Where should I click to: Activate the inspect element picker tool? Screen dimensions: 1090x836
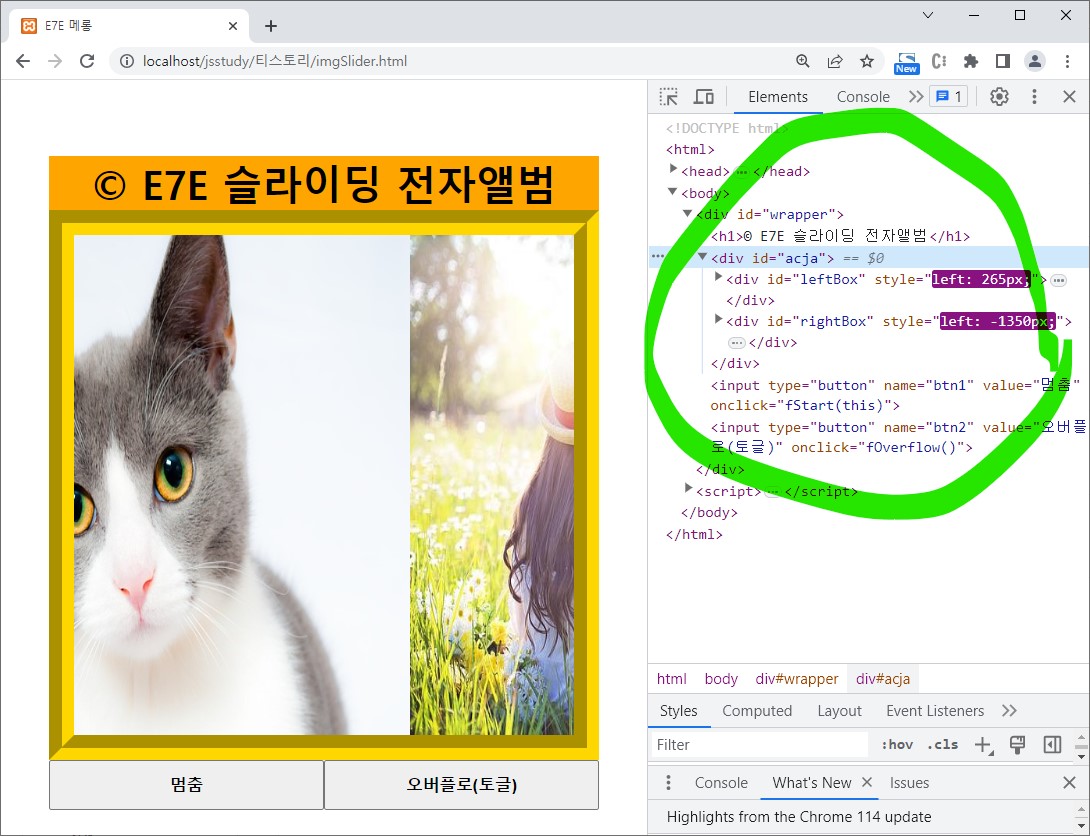click(x=669, y=97)
